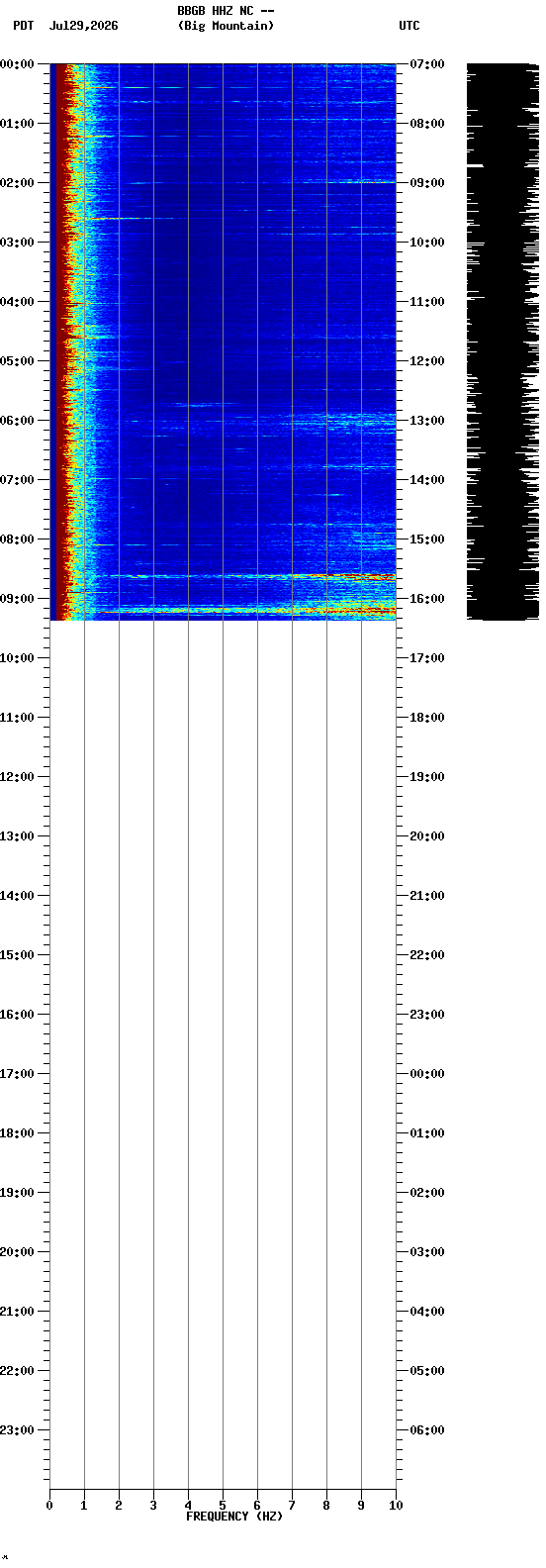Click the frequency axis value '0'
The width and height of the screenshot is (546, 1568).
point(49,1506)
